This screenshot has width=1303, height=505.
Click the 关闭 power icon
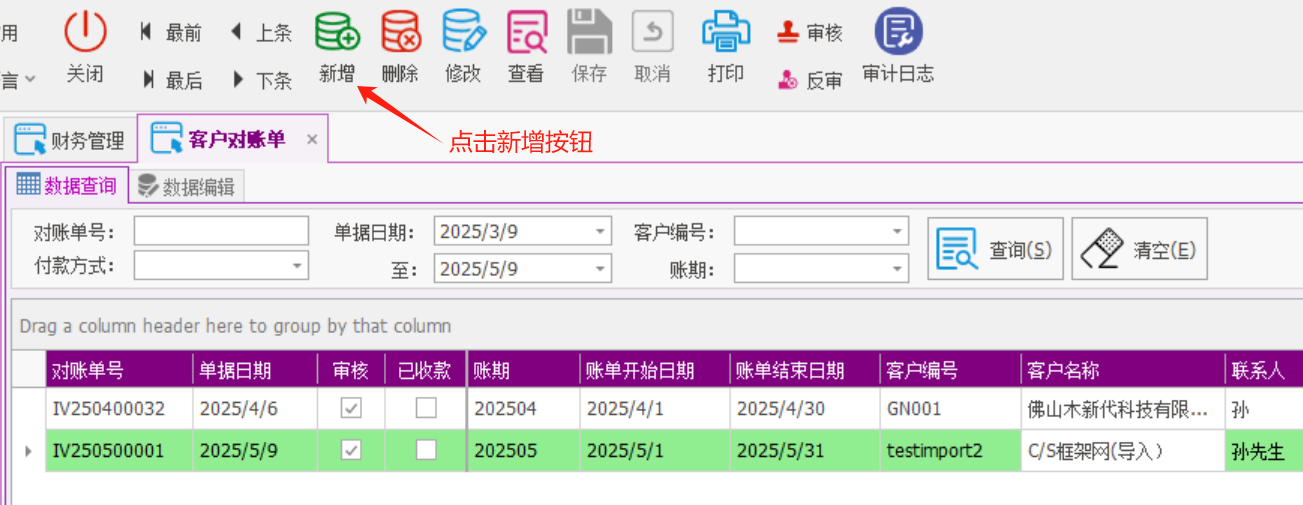[x=85, y=31]
